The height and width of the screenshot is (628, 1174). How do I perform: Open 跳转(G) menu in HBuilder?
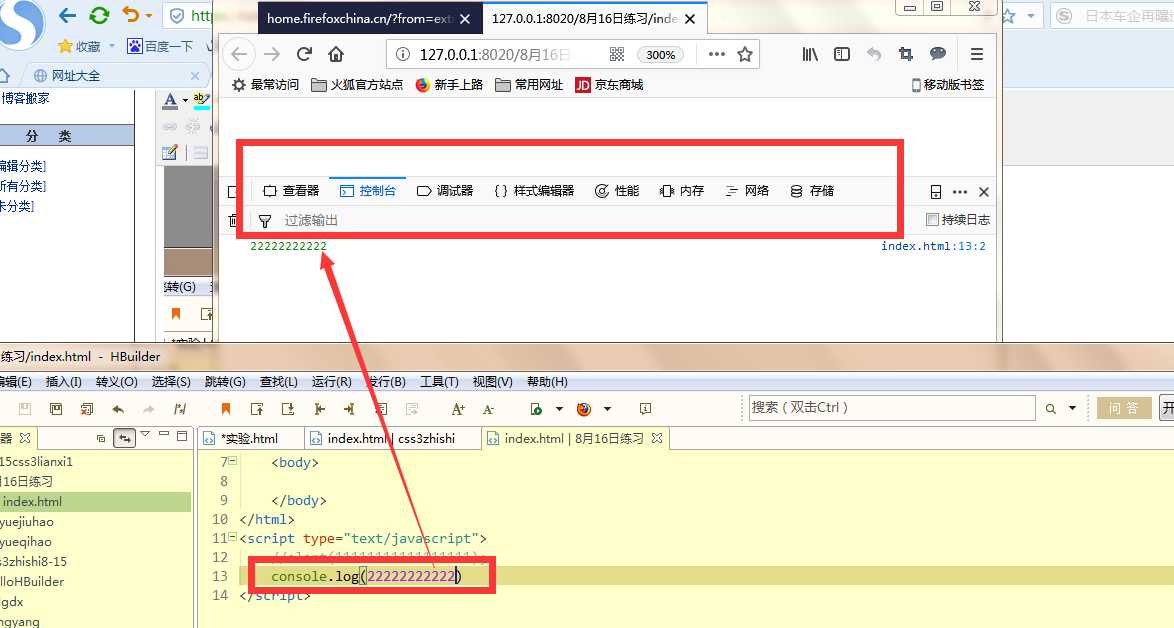(225, 382)
